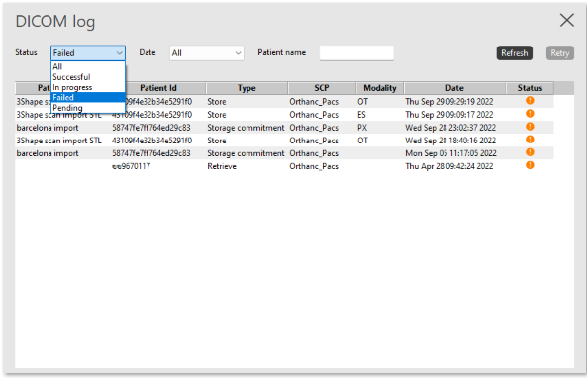This screenshot has height=378, width=587.
Task: Open the Status filter combo box
Action: coord(88,53)
